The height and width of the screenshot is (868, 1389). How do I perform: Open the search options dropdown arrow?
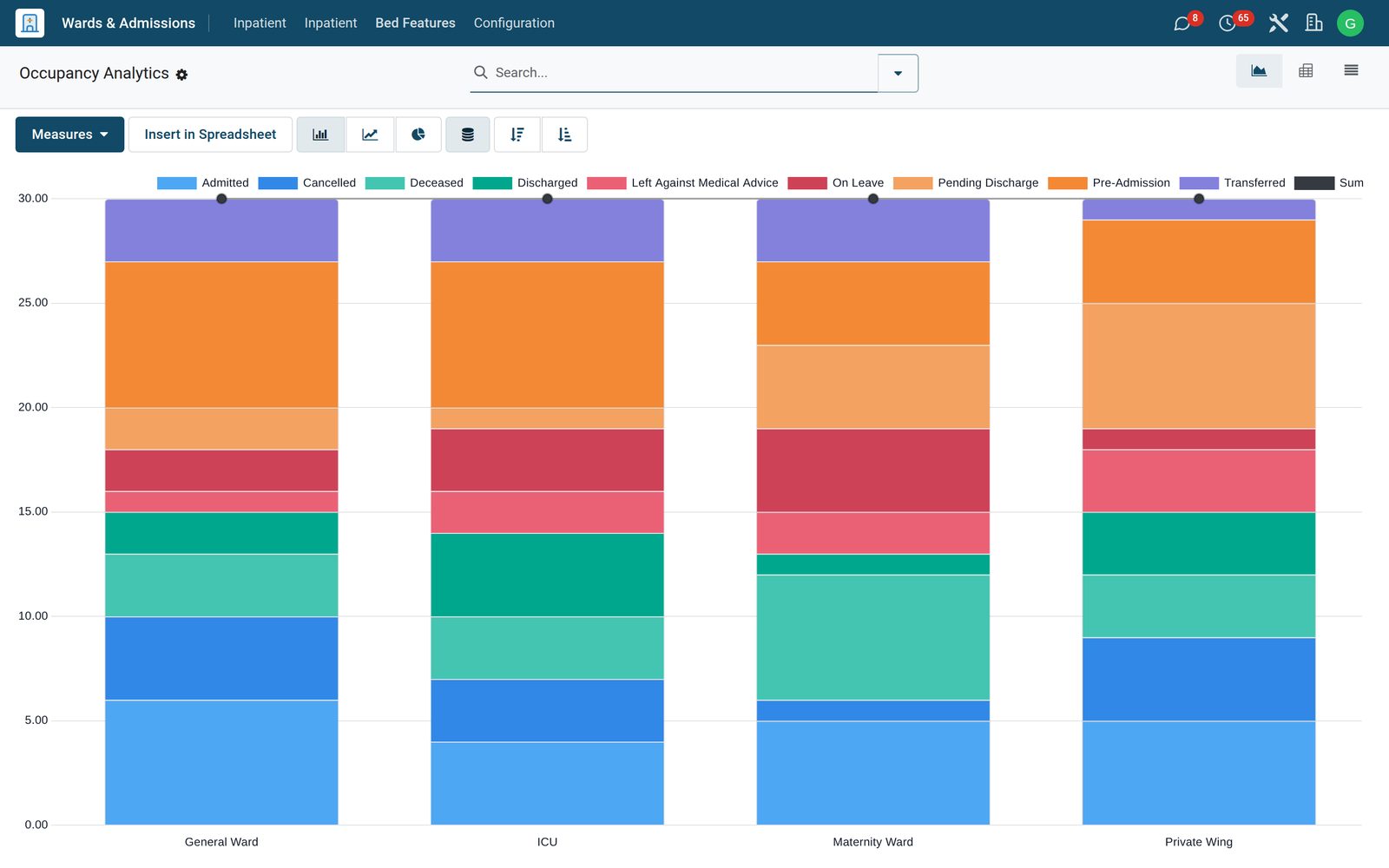click(898, 73)
